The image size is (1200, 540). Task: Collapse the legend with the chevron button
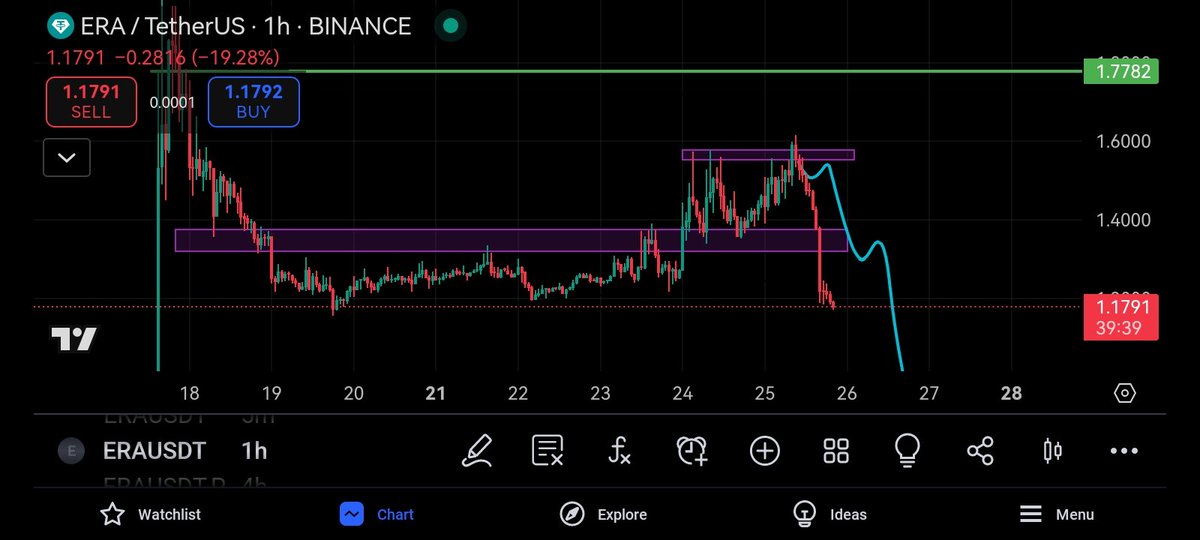point(68,157)
